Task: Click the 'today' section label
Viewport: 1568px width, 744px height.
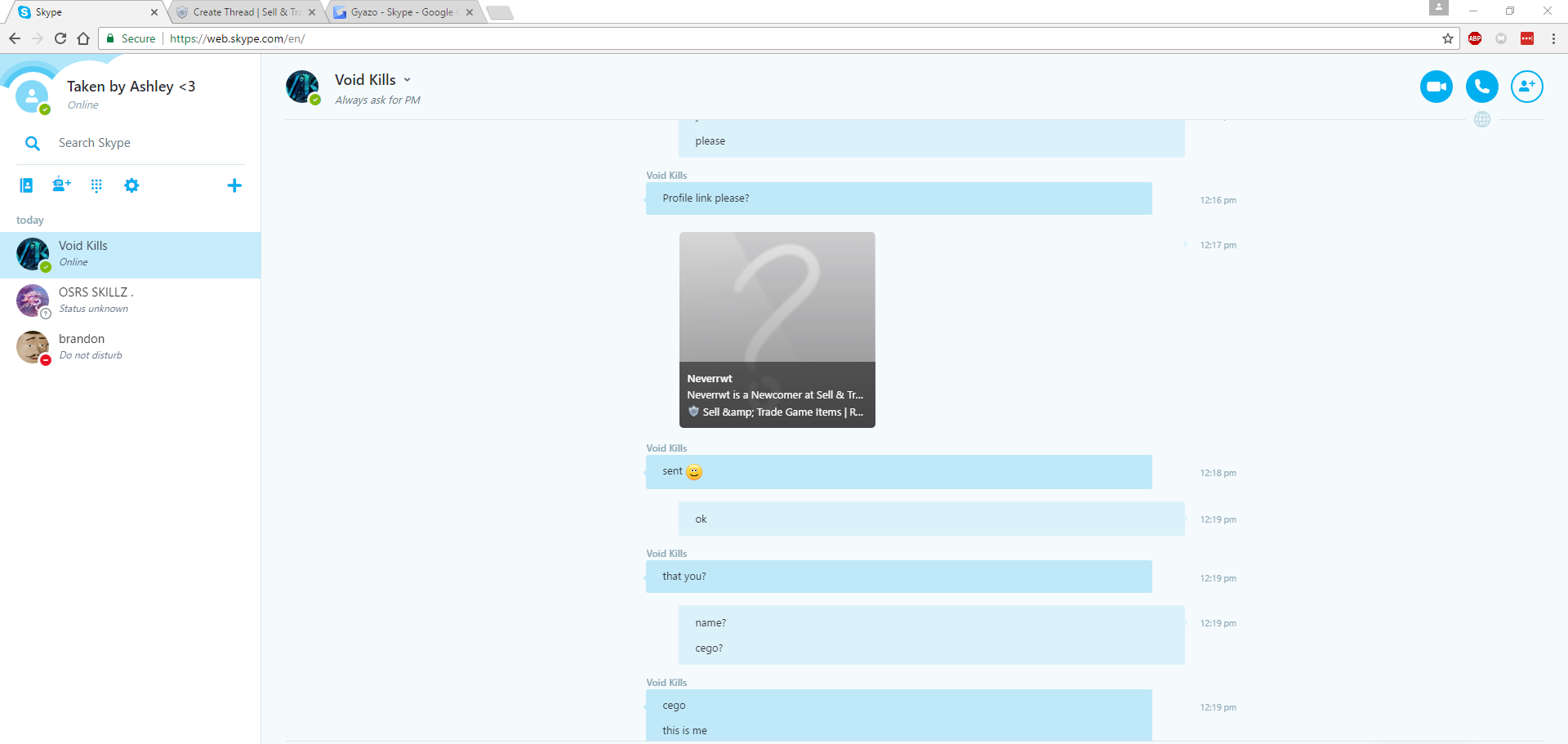Action: coord(30,221)
